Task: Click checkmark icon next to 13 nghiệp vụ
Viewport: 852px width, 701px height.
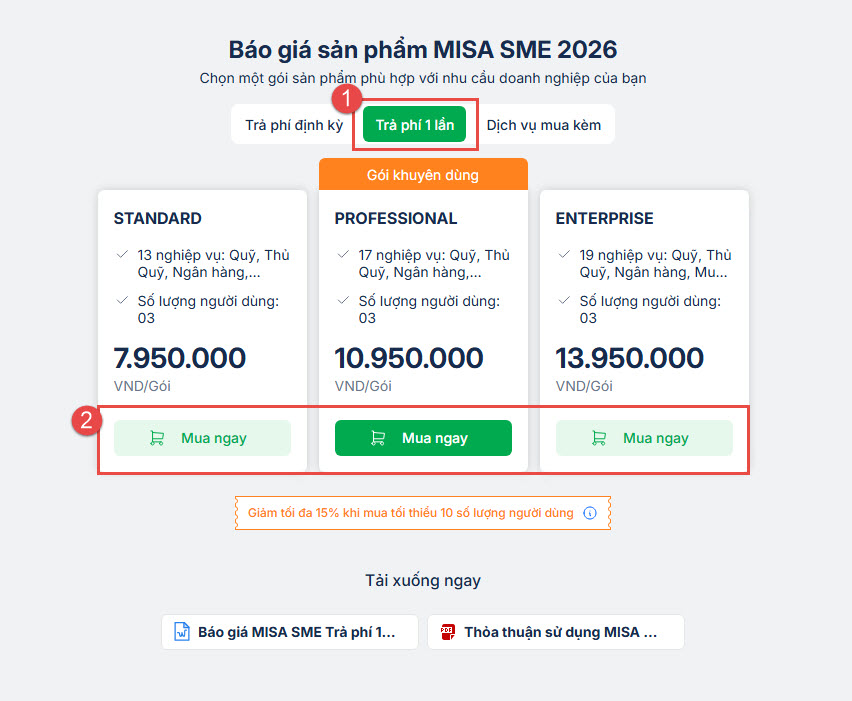Action: [122, 255]
